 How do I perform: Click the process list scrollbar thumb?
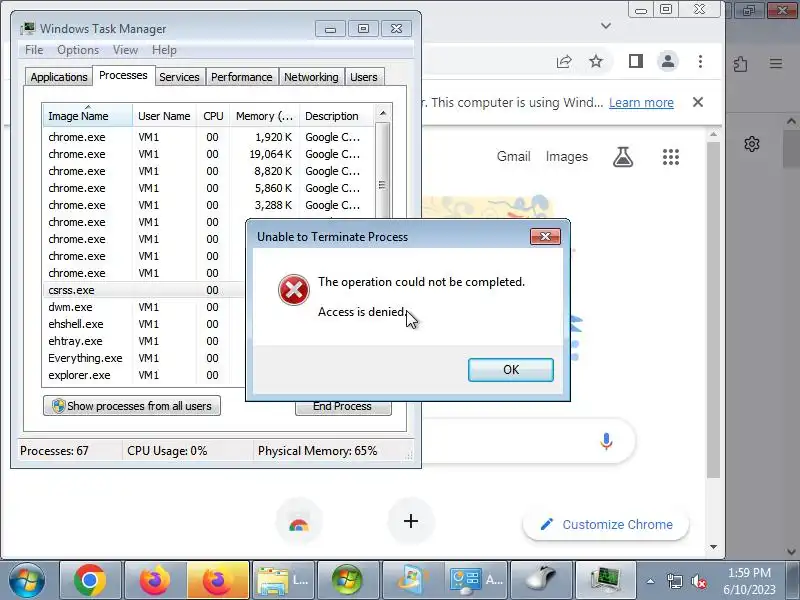coord(383,173)
